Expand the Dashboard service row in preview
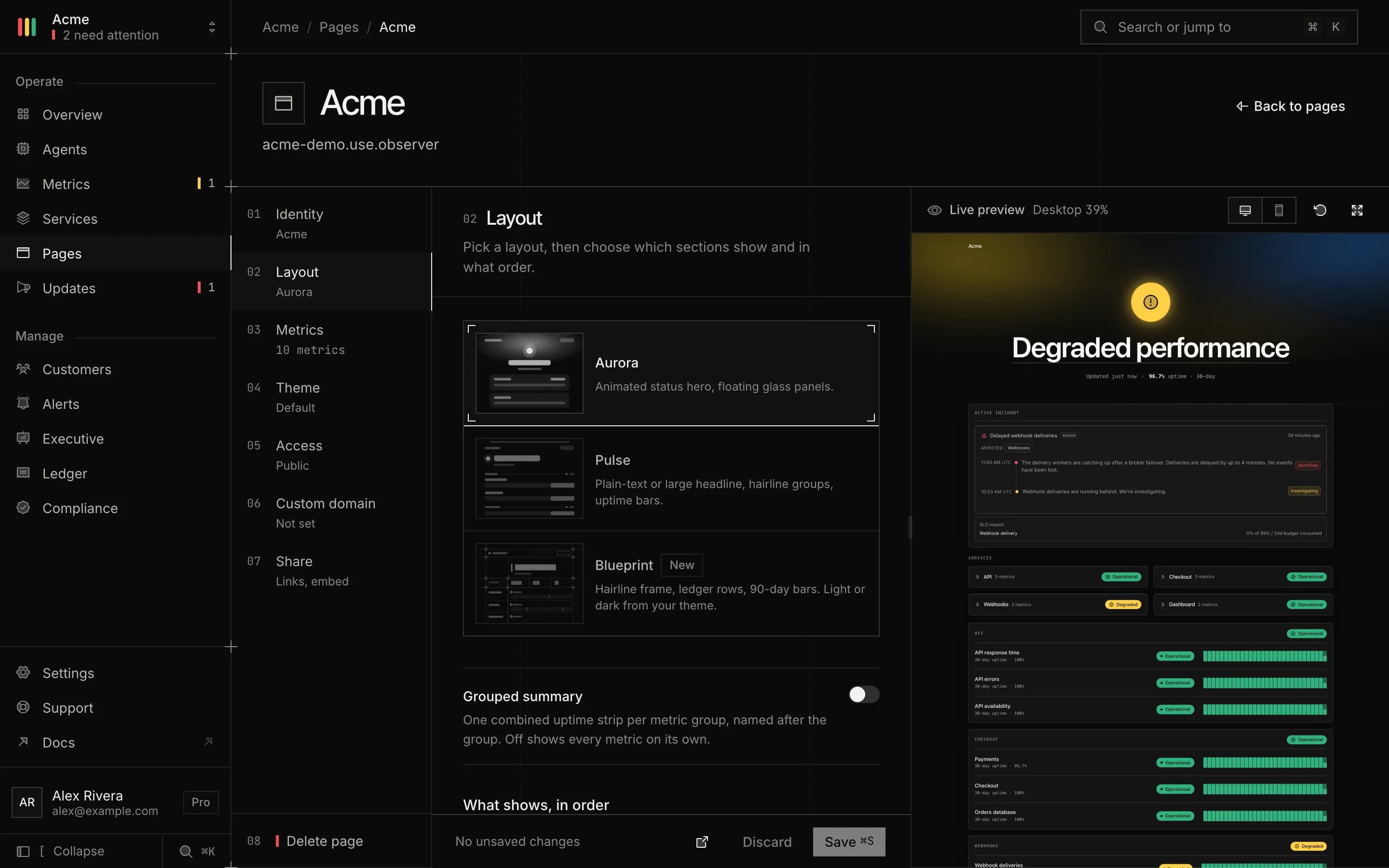This screenshot has width=1389, height=868. pos(1243,605)
